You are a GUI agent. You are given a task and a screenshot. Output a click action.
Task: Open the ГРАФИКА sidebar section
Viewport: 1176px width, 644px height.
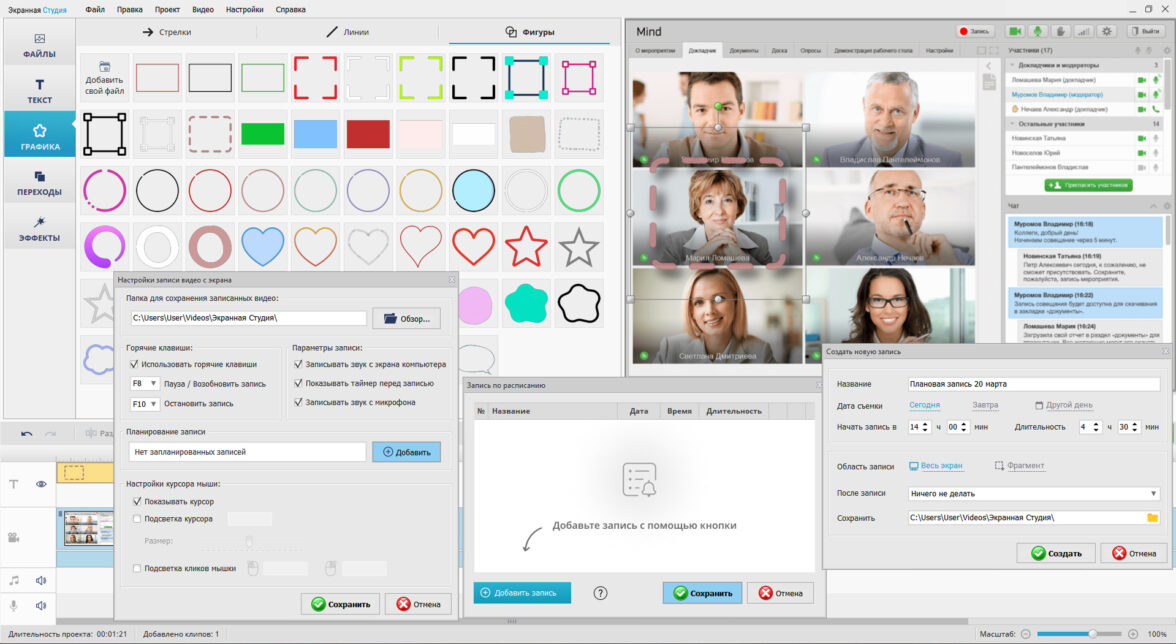pos(39,136)
